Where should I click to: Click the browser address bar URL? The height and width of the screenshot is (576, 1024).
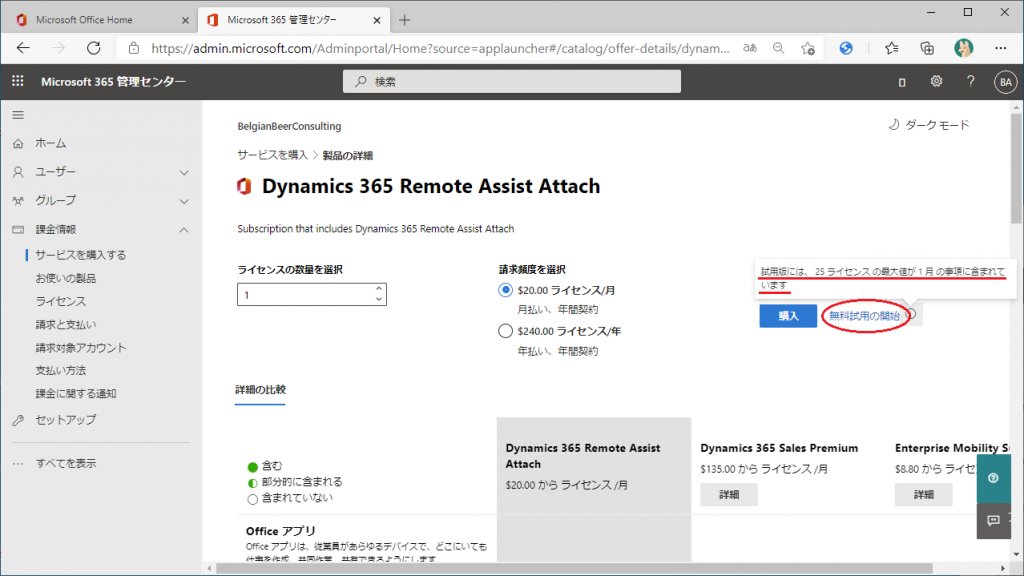pyautogui.click(x=440, y=48)
